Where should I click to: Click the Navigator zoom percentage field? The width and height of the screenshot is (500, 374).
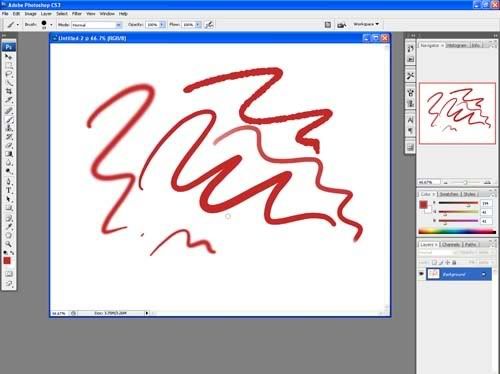(429, 182)
